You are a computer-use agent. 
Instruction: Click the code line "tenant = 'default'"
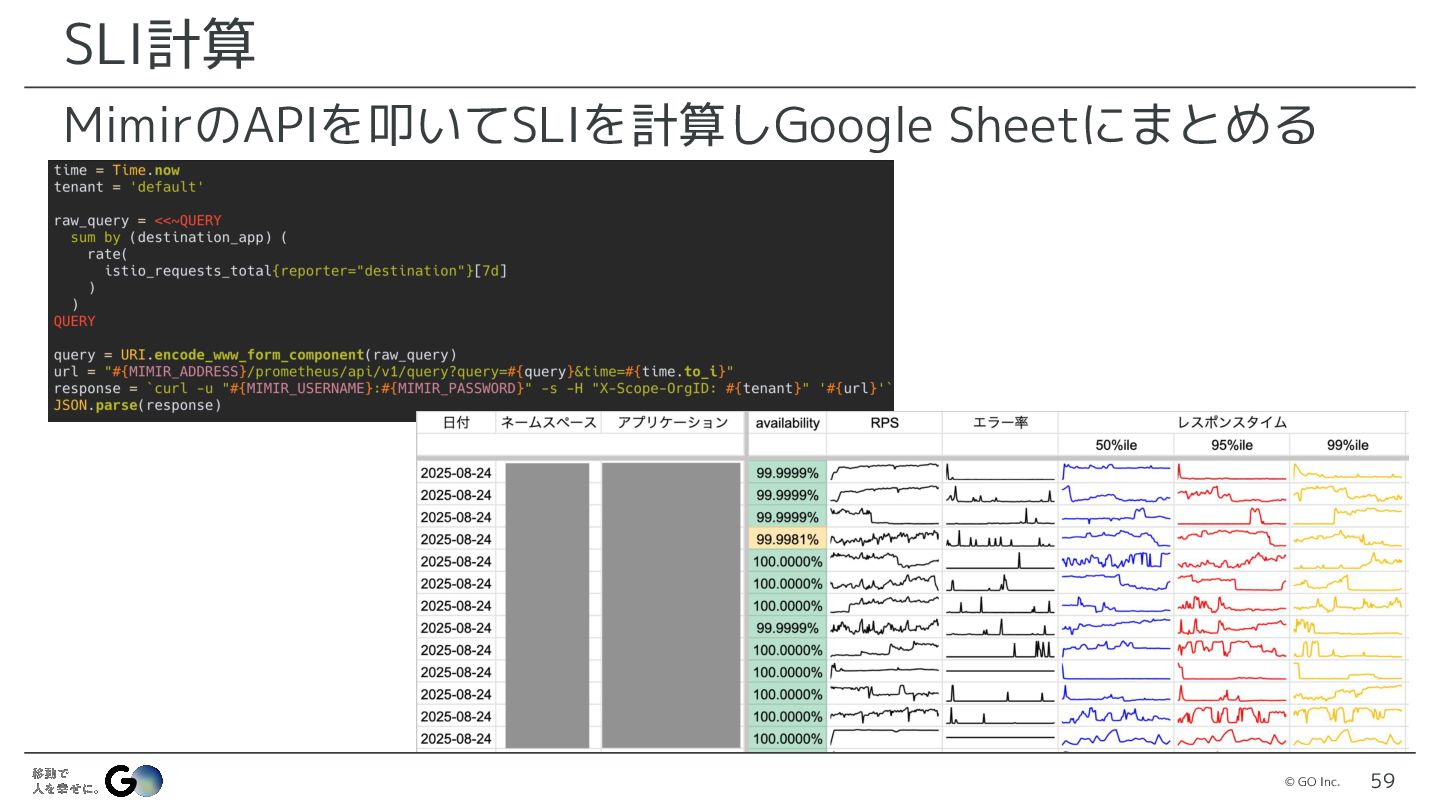coord(129,187)
